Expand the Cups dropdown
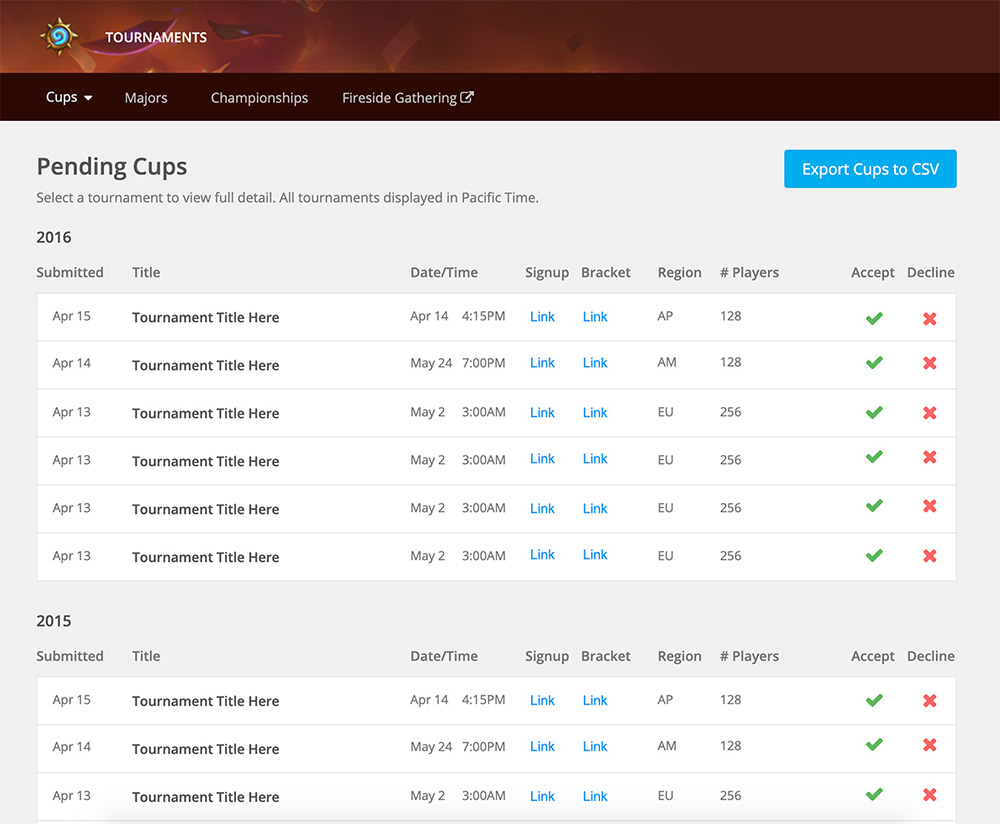Image resolution: width=1000 pixels, height=824 pixels. point(67,97)
